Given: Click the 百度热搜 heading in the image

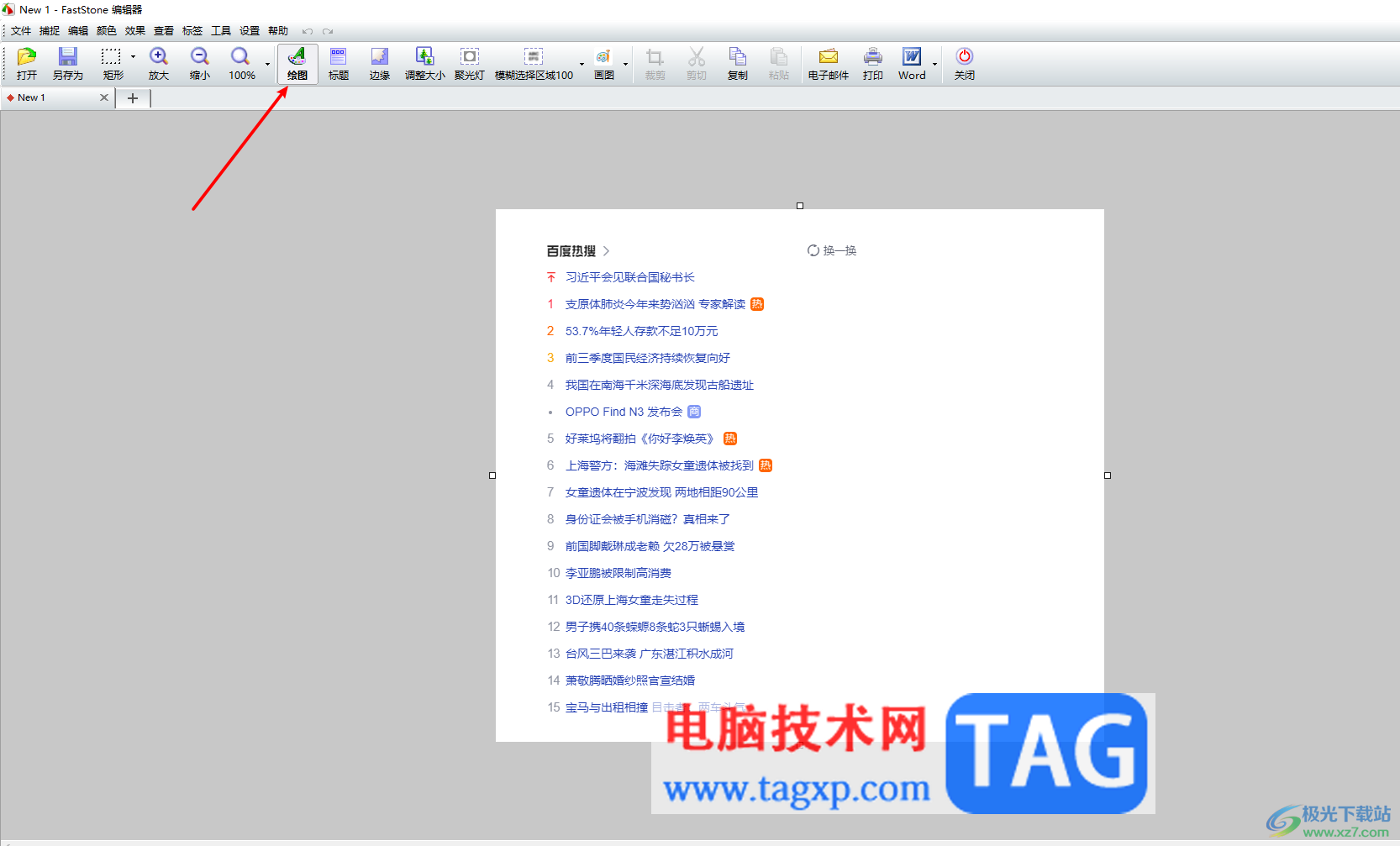Looking at the screenshot, I should pyautogui.click(x=571, y=251).
